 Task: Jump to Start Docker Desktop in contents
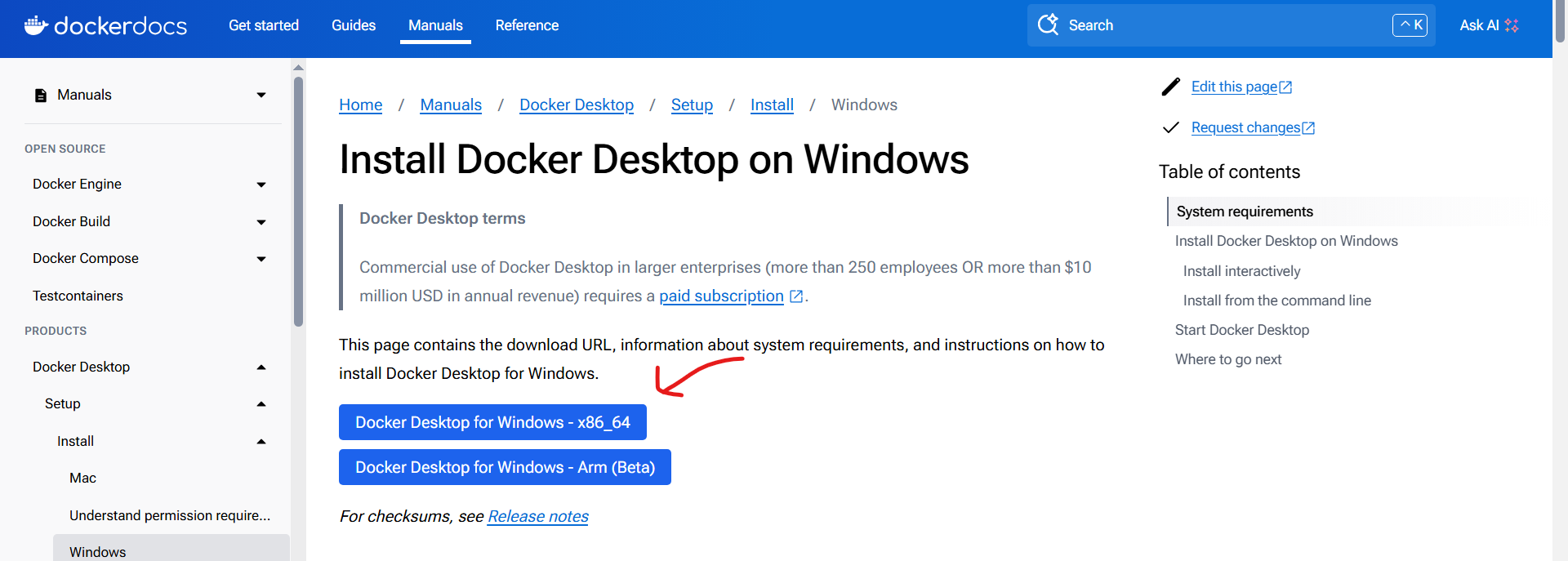[1242, 330]
